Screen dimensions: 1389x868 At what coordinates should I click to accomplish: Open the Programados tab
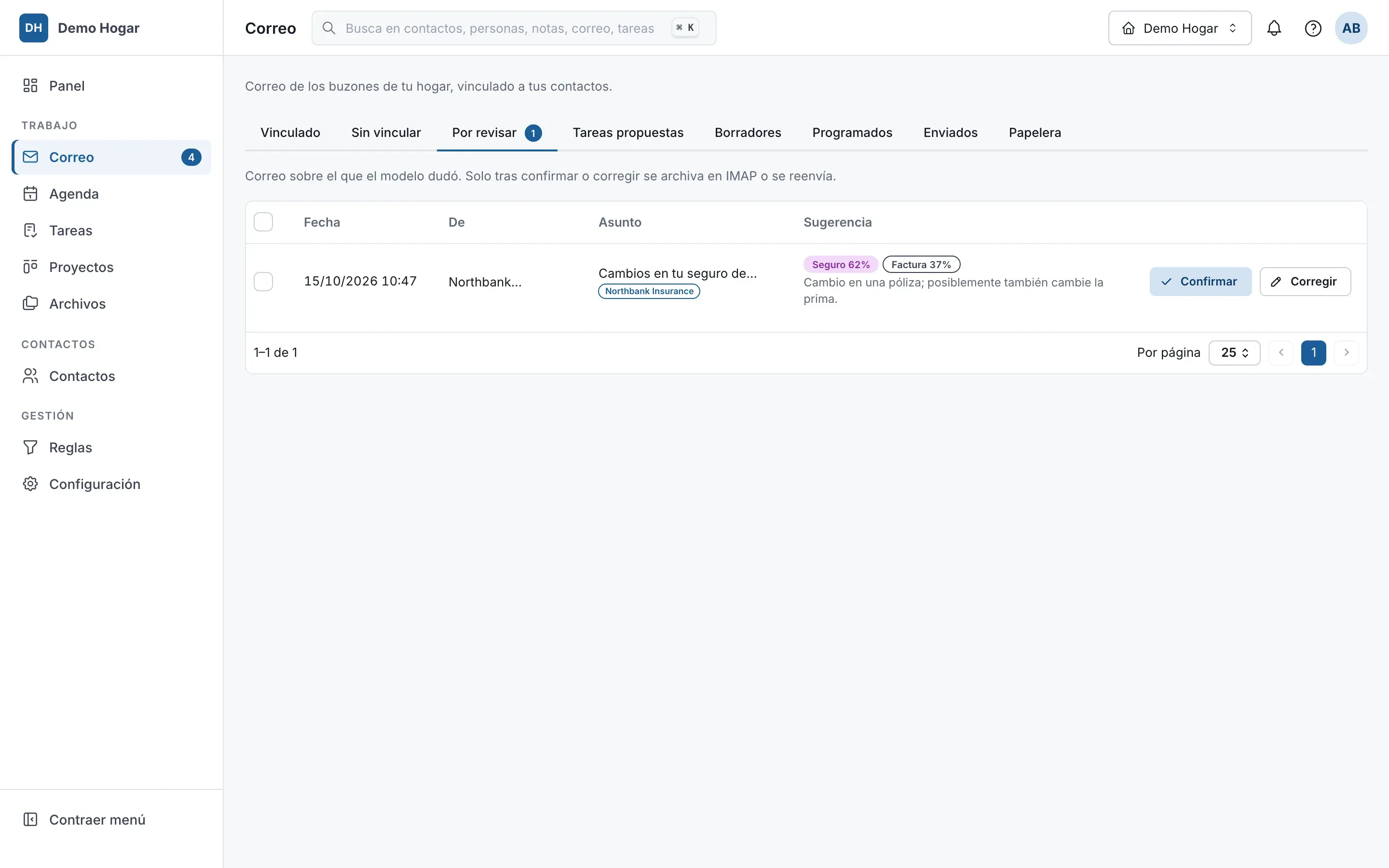point(852,133)
